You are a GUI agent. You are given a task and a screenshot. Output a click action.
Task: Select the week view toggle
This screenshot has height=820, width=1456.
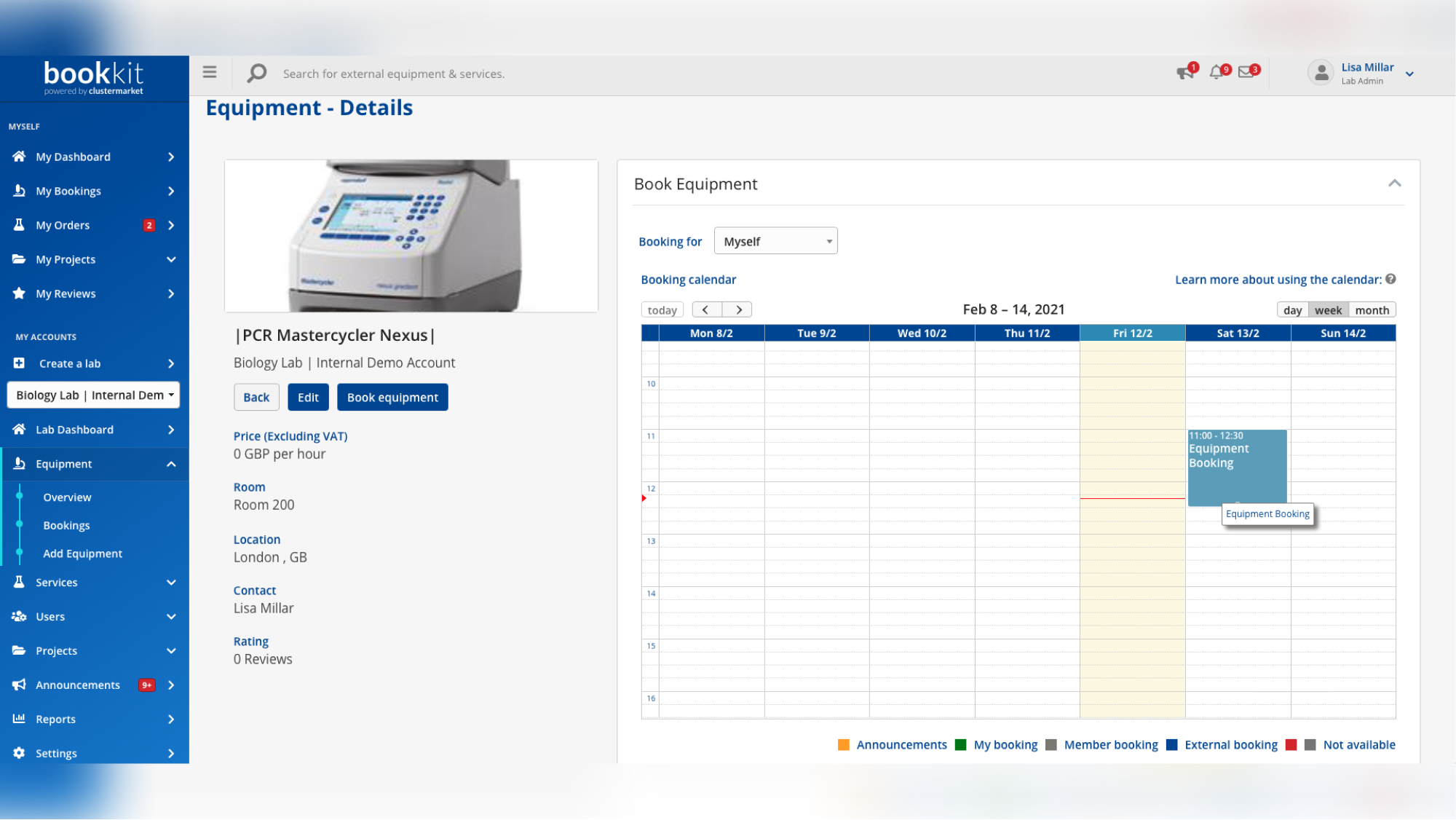[1328, 310]
